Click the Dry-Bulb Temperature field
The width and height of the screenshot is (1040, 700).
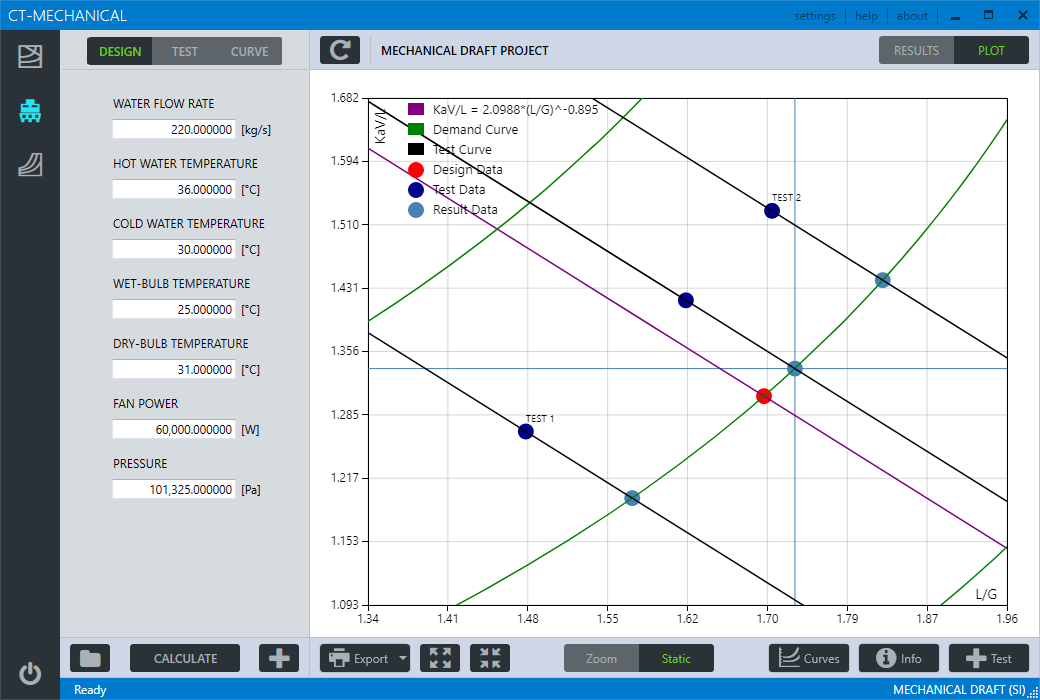(x=174, y=370)
